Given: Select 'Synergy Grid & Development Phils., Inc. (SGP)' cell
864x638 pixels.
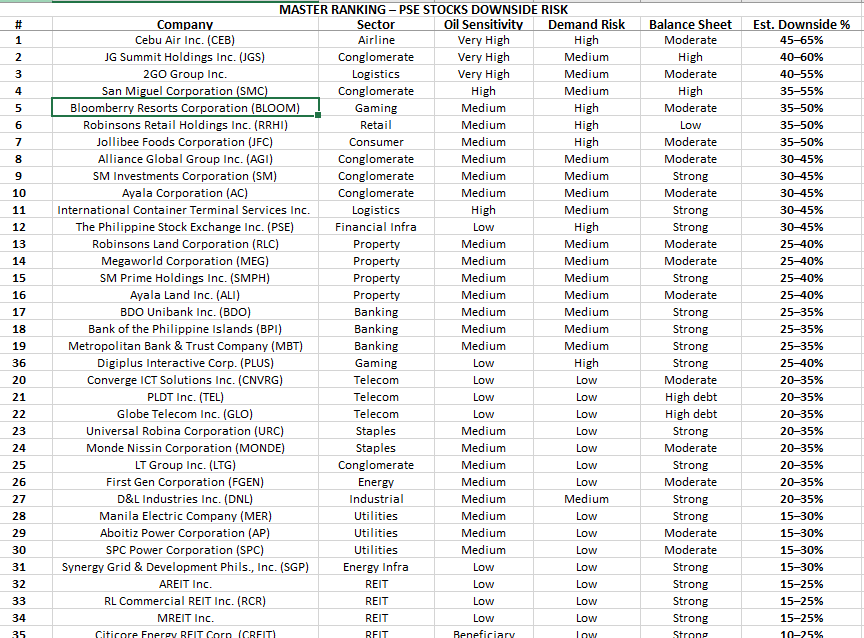Looking at the screenshot, I should point(185,567).
